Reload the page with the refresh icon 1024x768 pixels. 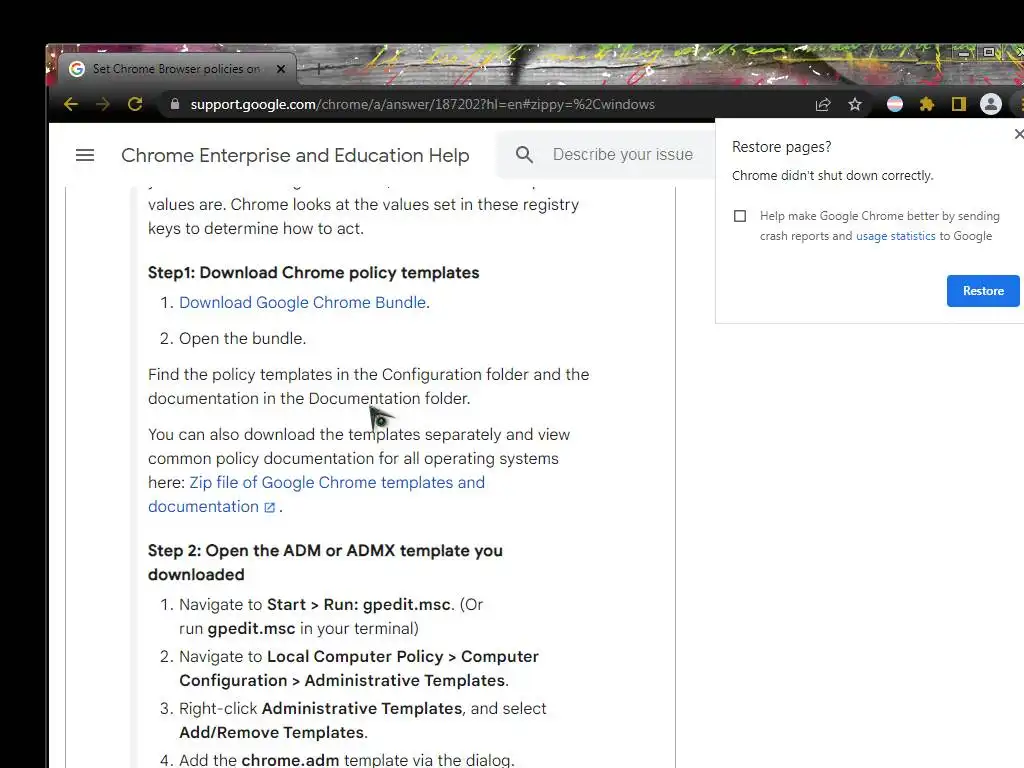coord(135,104)
